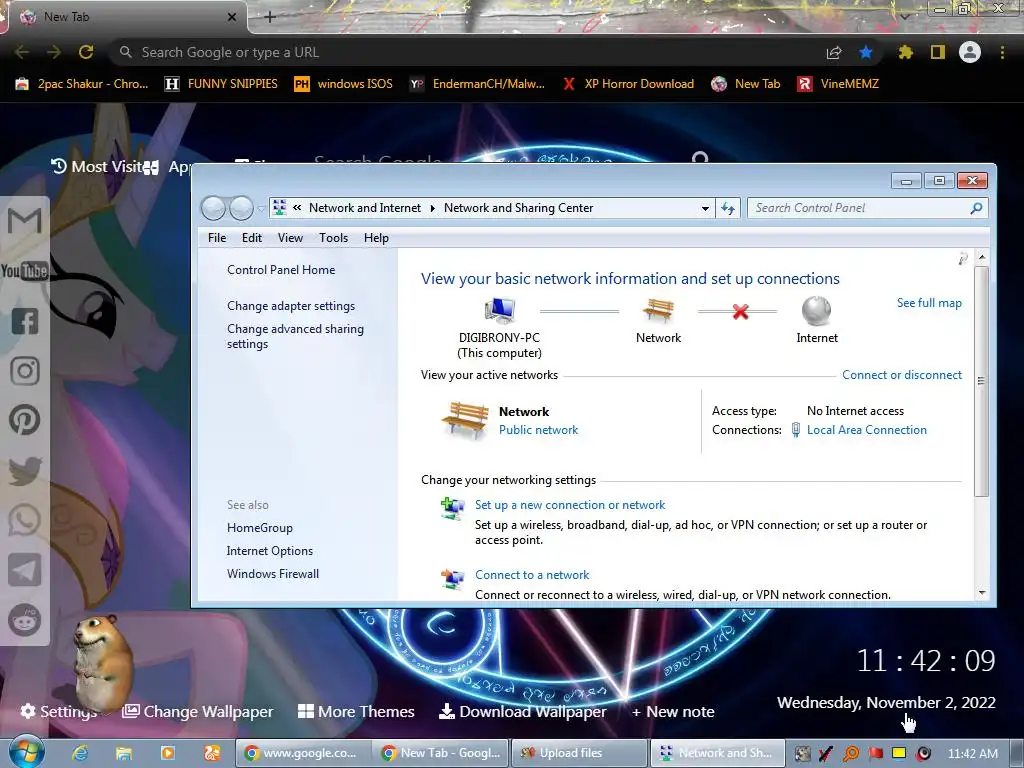This screenshot has width=1024, height=768.
Task: Click the DIGIBRONY-PC computer icon
Action: (500, 310)
